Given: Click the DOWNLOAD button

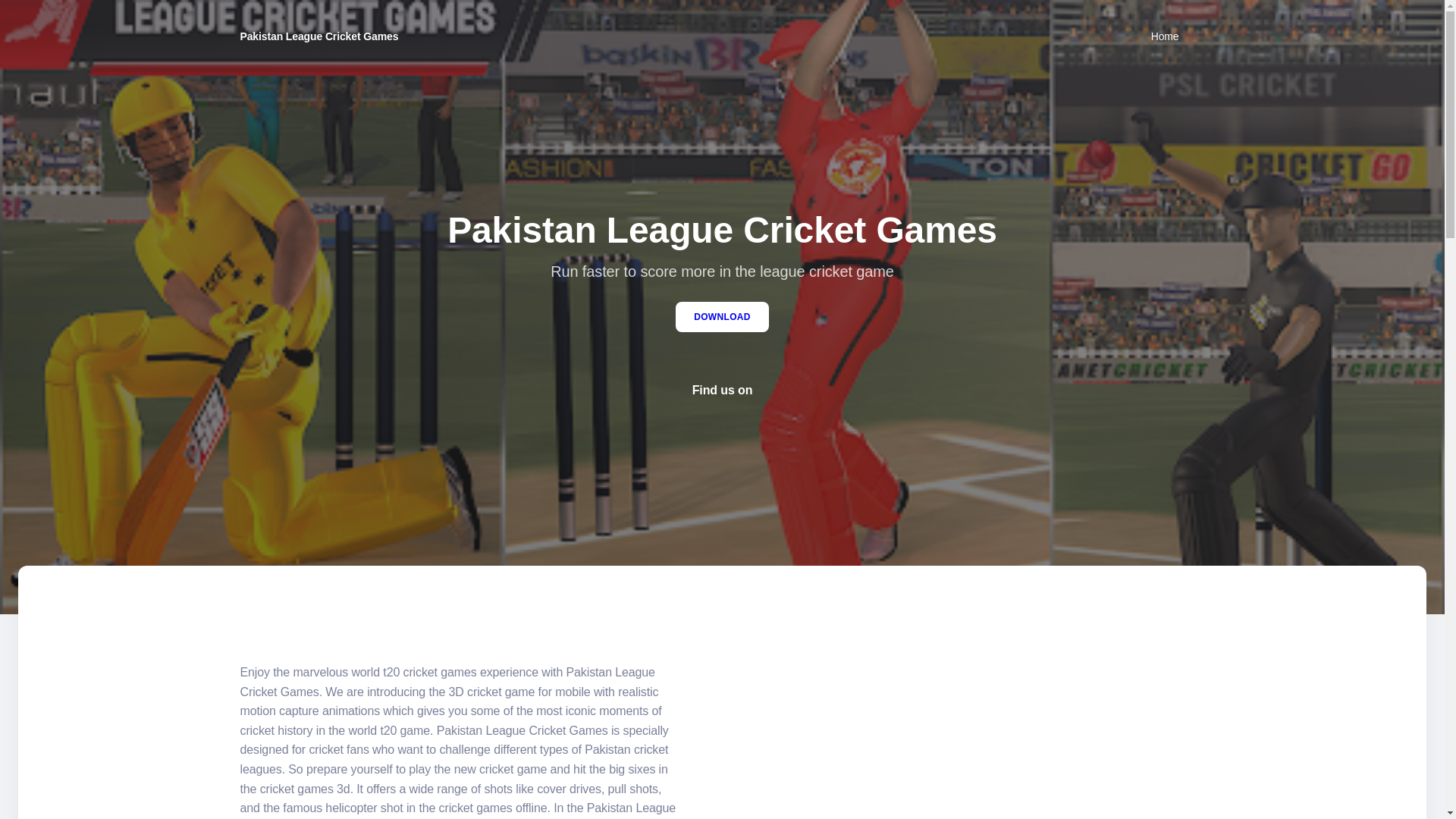Looking at the screenshot, I should pos(721,317).
